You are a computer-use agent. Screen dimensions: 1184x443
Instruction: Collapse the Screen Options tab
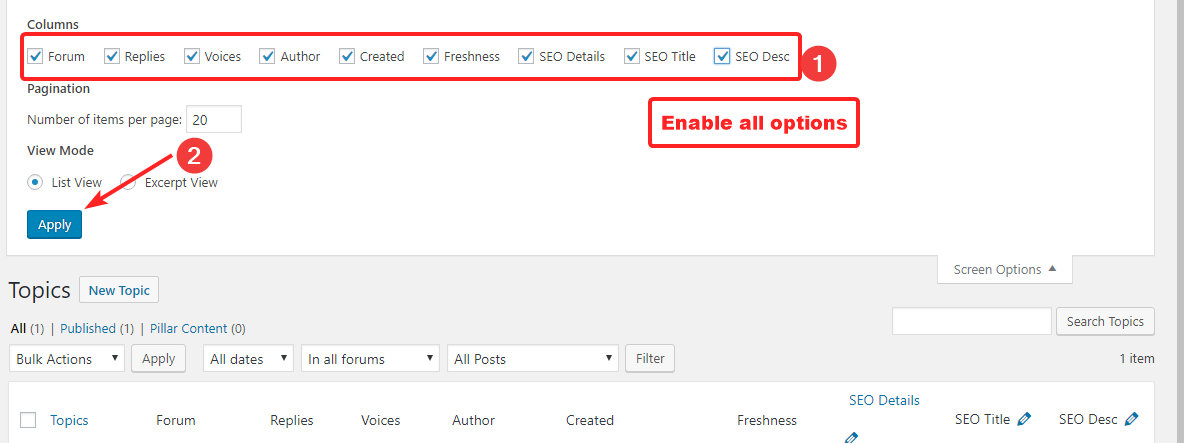tap(1004, 270)
